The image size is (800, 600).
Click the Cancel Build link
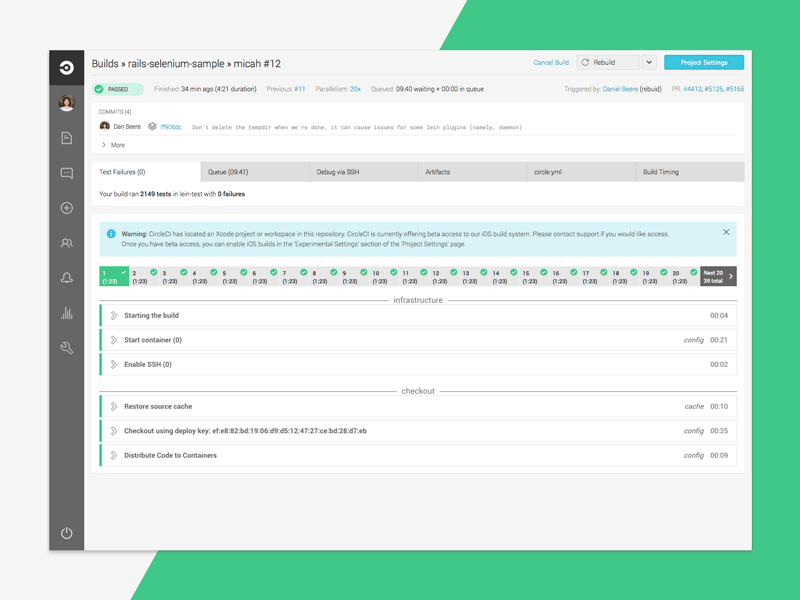[550, 61]
